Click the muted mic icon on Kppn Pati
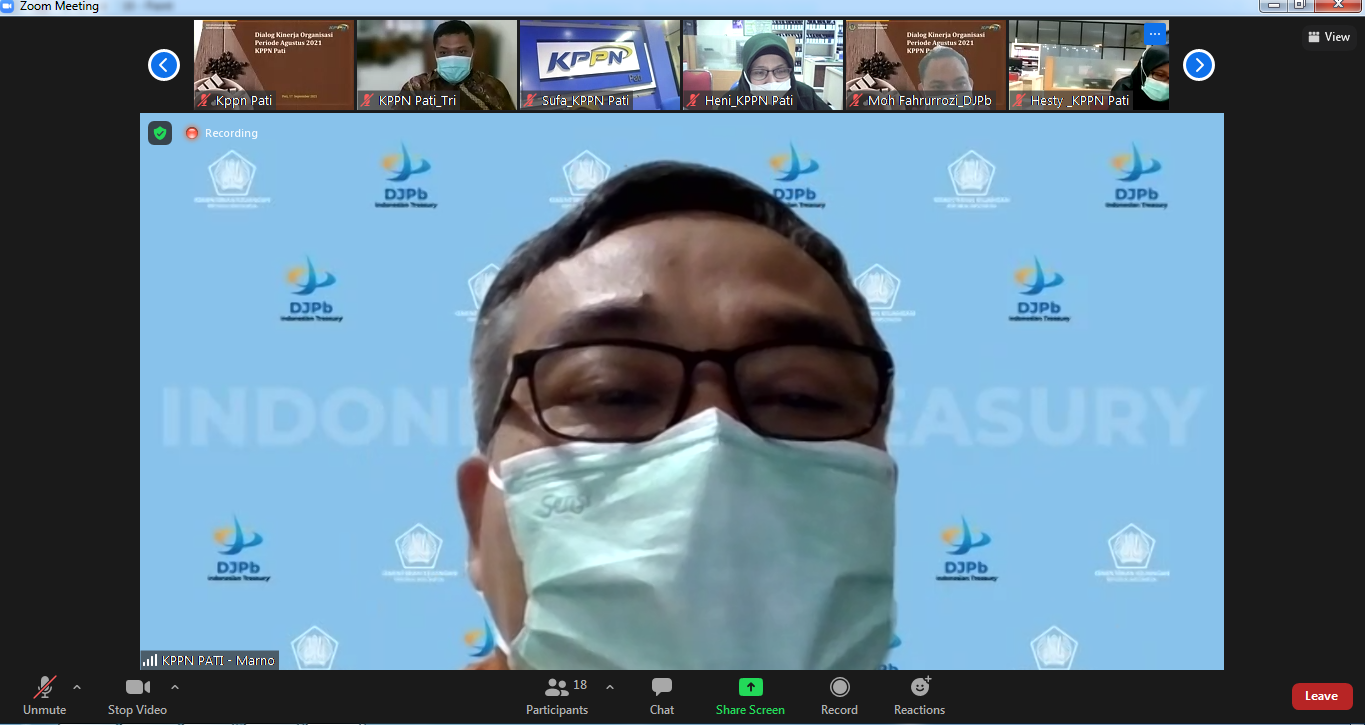This screenshot has height=725, width=1365. (x=204, y=100)
